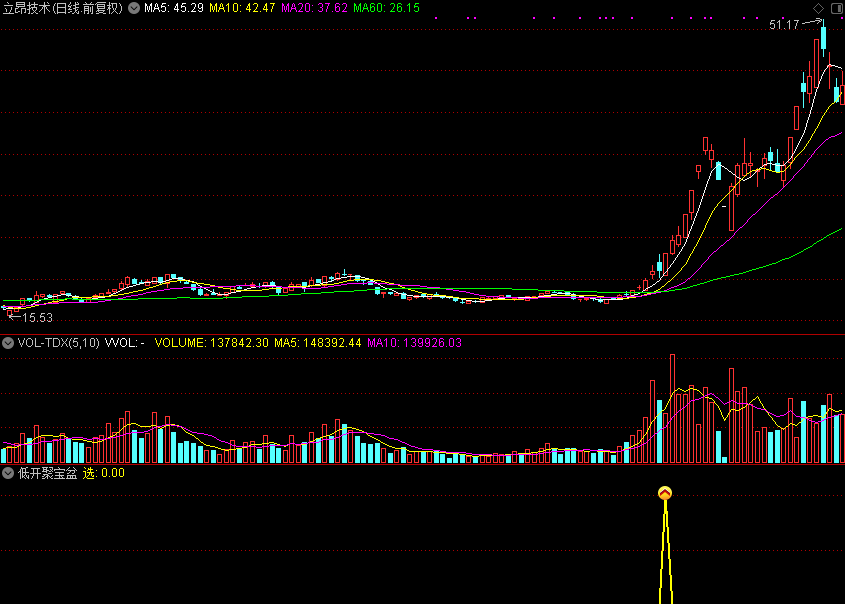The width and height of the screenshot is (845, 604).
Task: Click the 选: 0.00 value label
Action: click(103, 473)
